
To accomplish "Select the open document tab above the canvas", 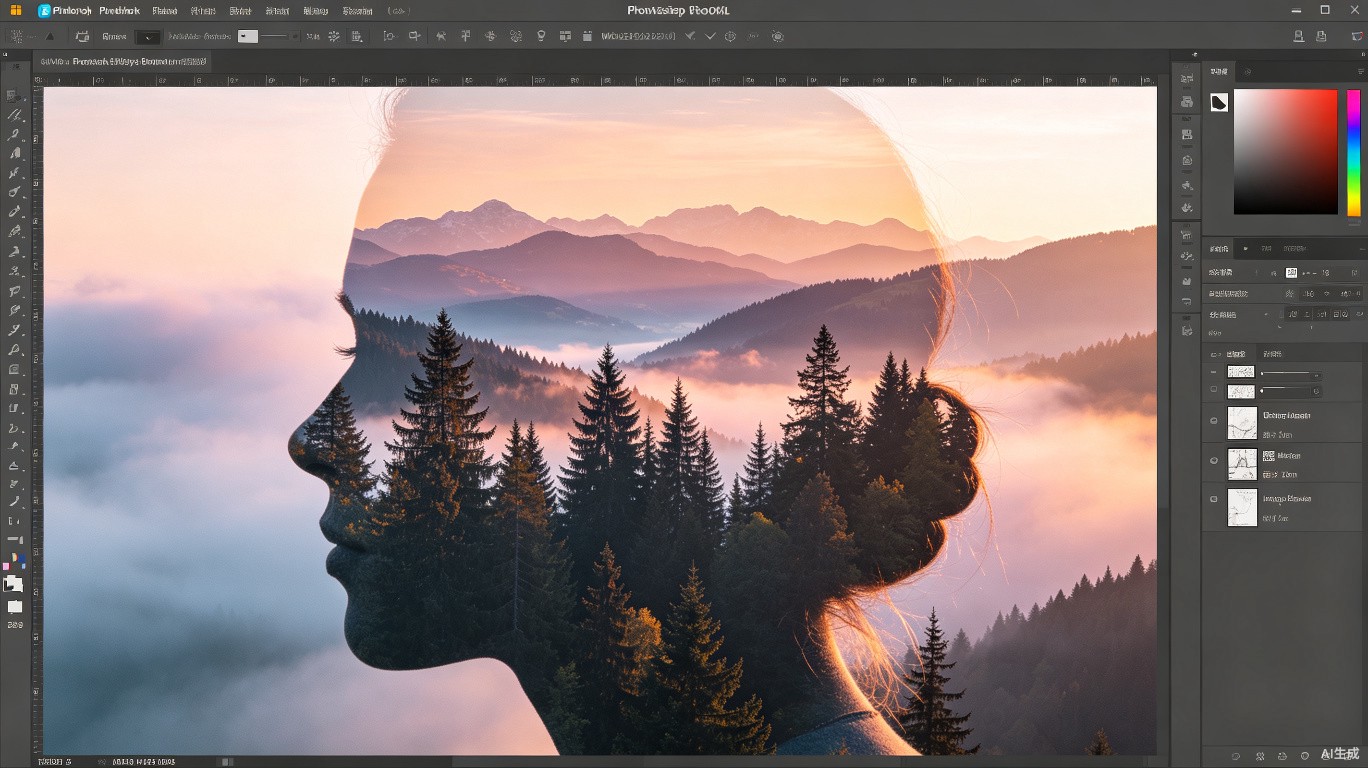I will pos(122,62).
